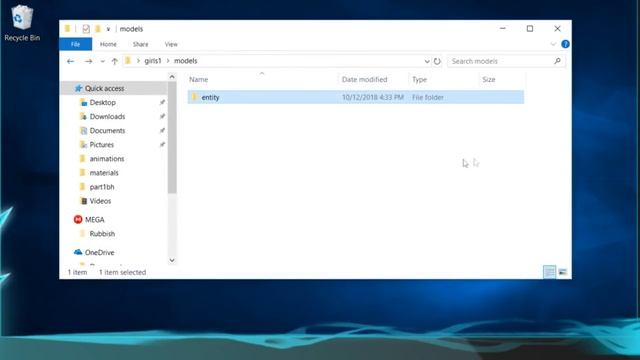
Task: Open the Recent locations dropdown arrow
Action: click(102, 61)
